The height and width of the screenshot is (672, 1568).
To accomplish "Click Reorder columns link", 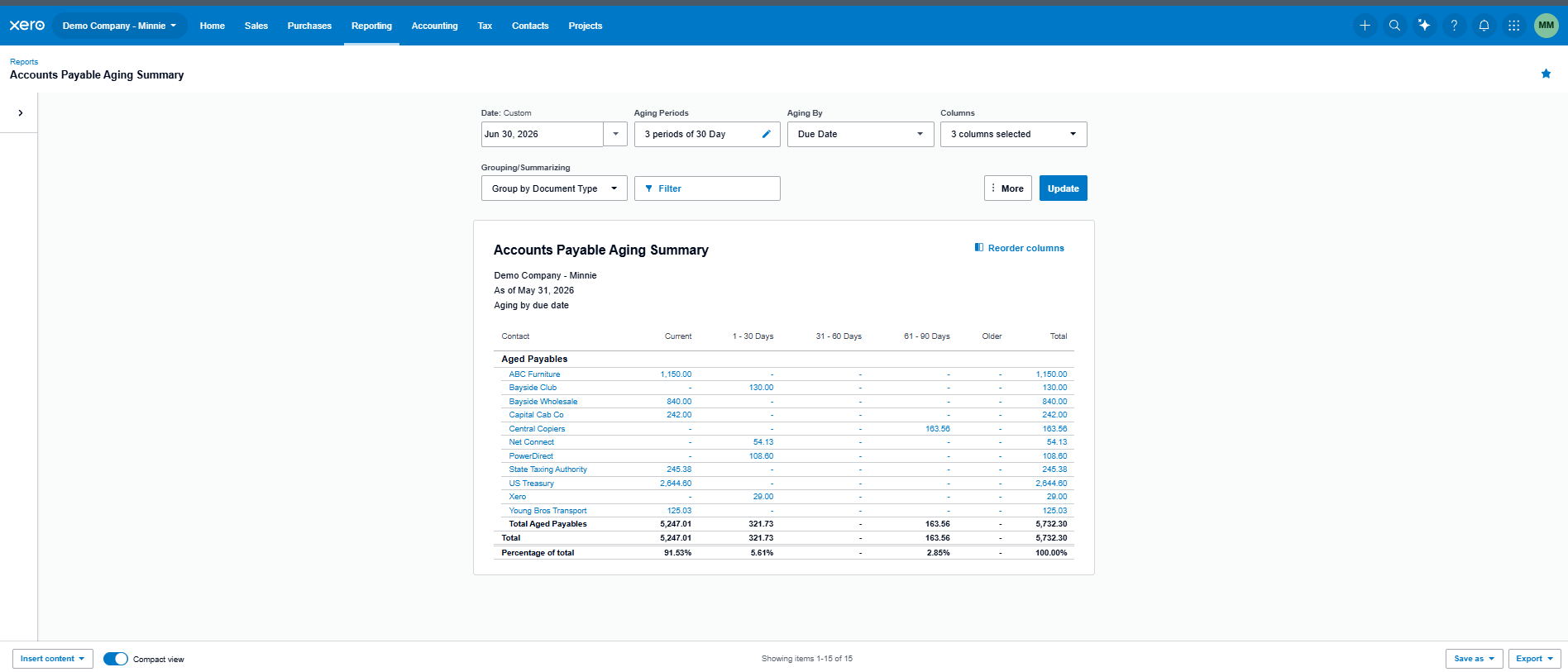I will tap(1020, 248).
